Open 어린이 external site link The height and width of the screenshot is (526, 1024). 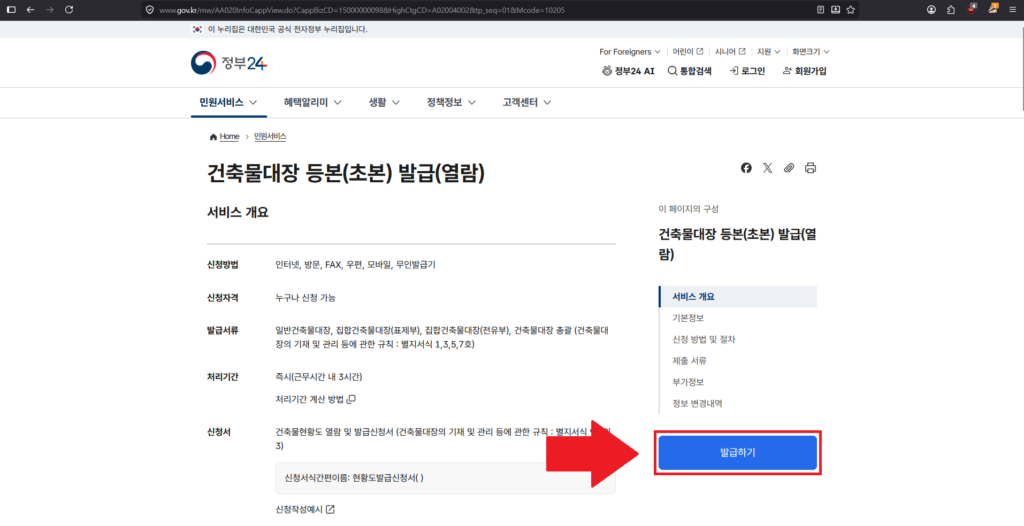click(x=688, y=52)
